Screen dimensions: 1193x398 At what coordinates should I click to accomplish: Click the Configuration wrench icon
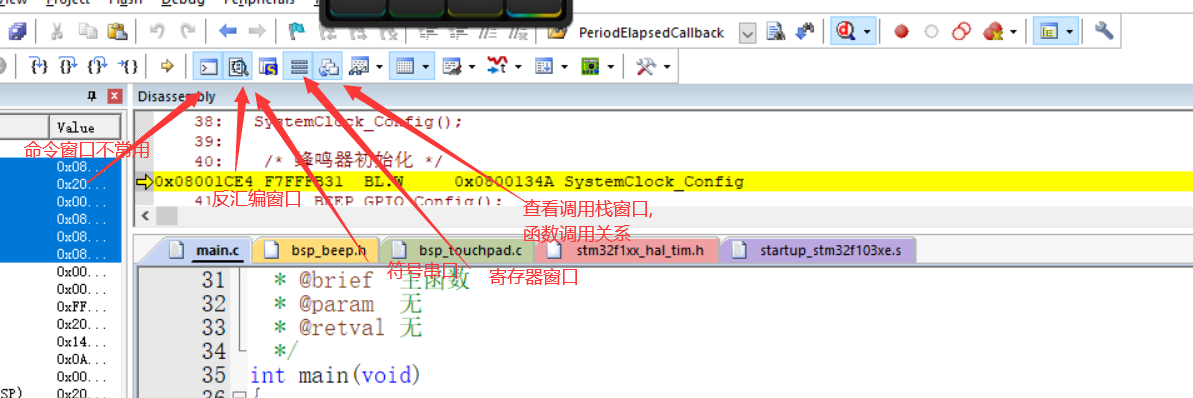[x=1104, y=32]
